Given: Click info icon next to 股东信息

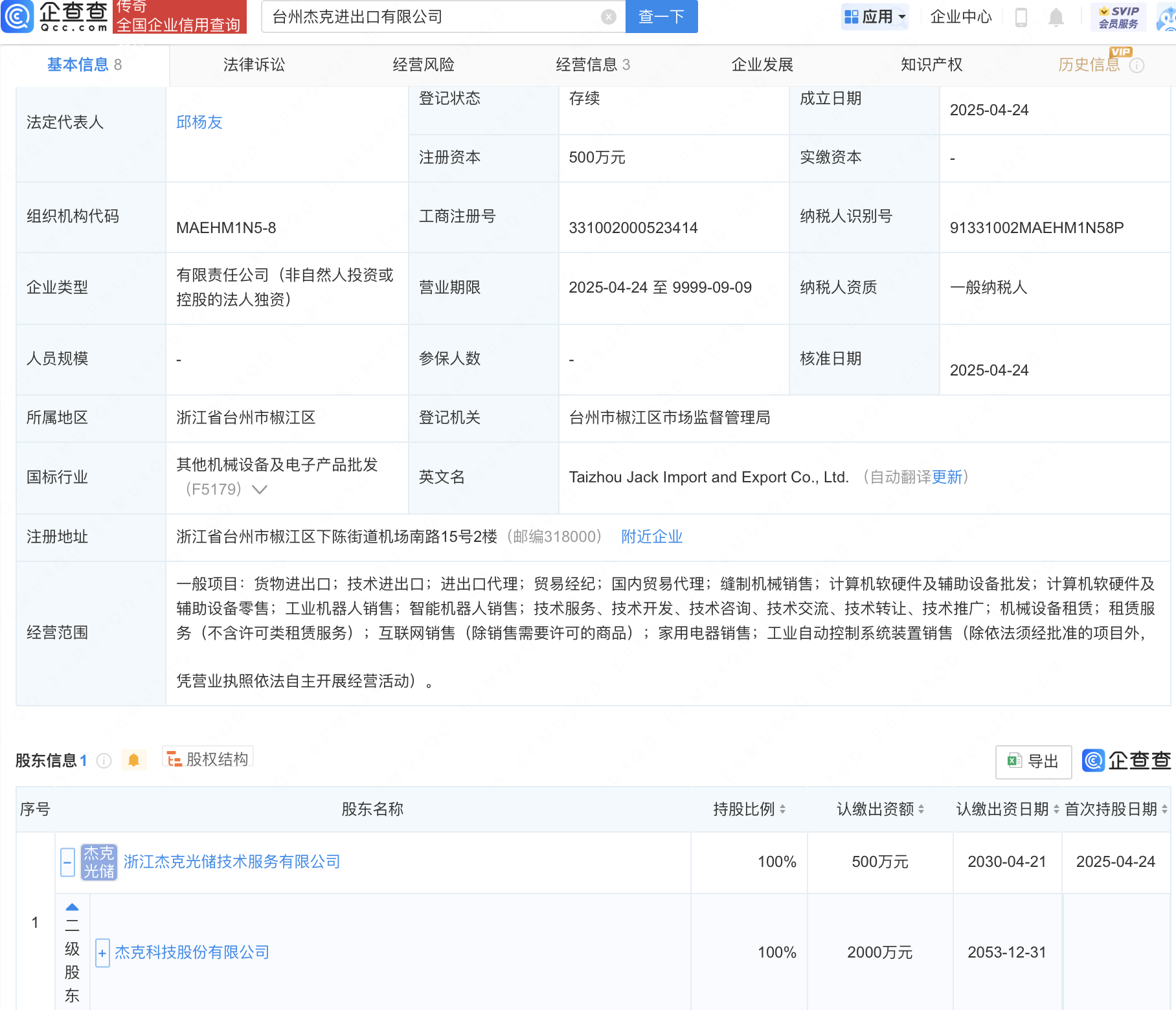Looking at the screenshot, I should pyautogui.click(x=104, y=761).
